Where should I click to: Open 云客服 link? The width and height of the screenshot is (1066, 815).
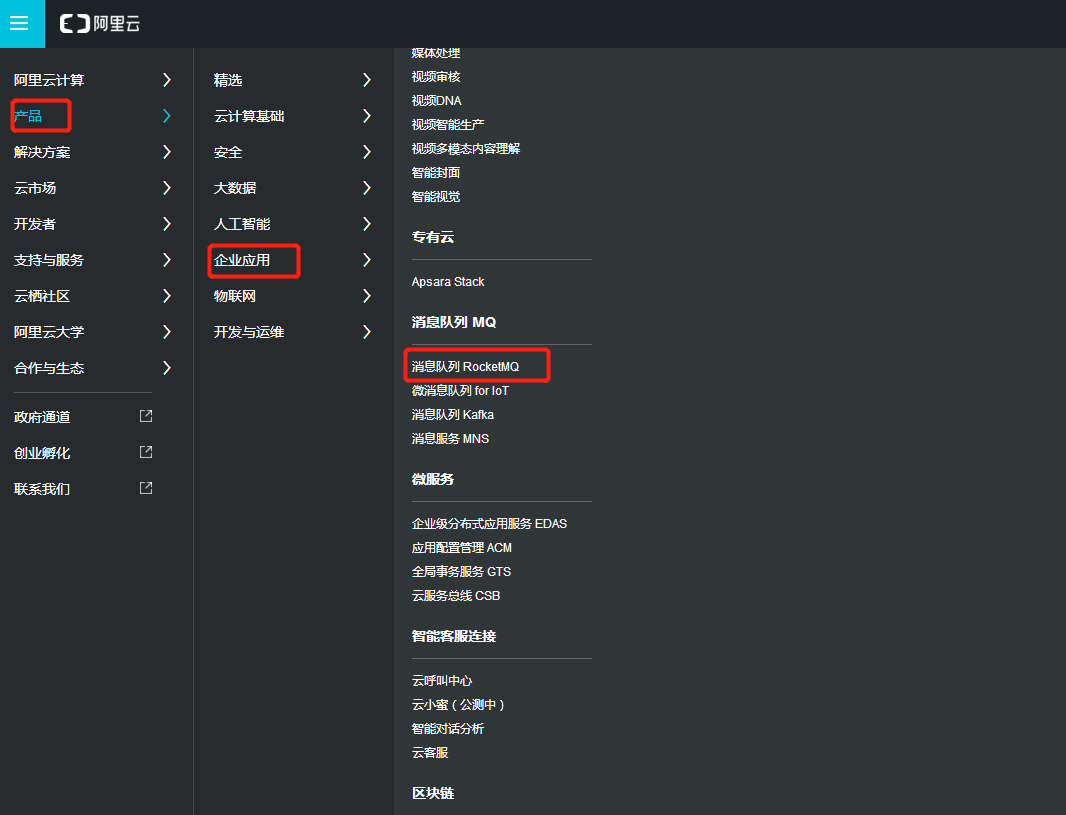(430, 753)
